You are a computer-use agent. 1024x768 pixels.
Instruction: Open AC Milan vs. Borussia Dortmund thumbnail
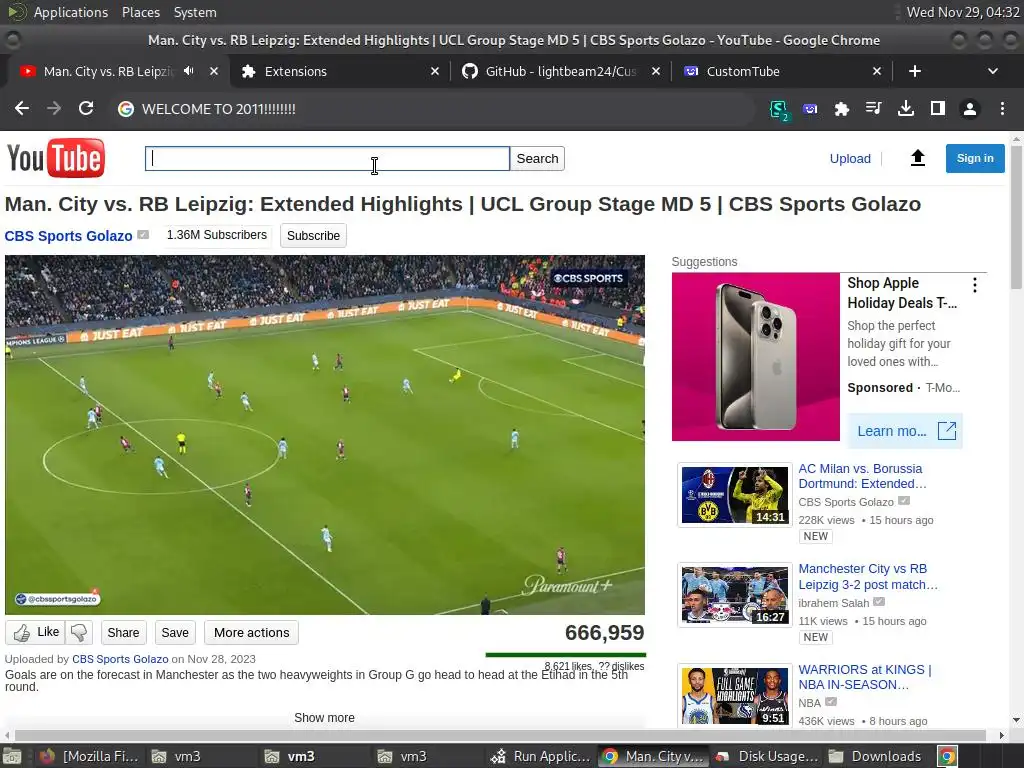click(735, 494)
